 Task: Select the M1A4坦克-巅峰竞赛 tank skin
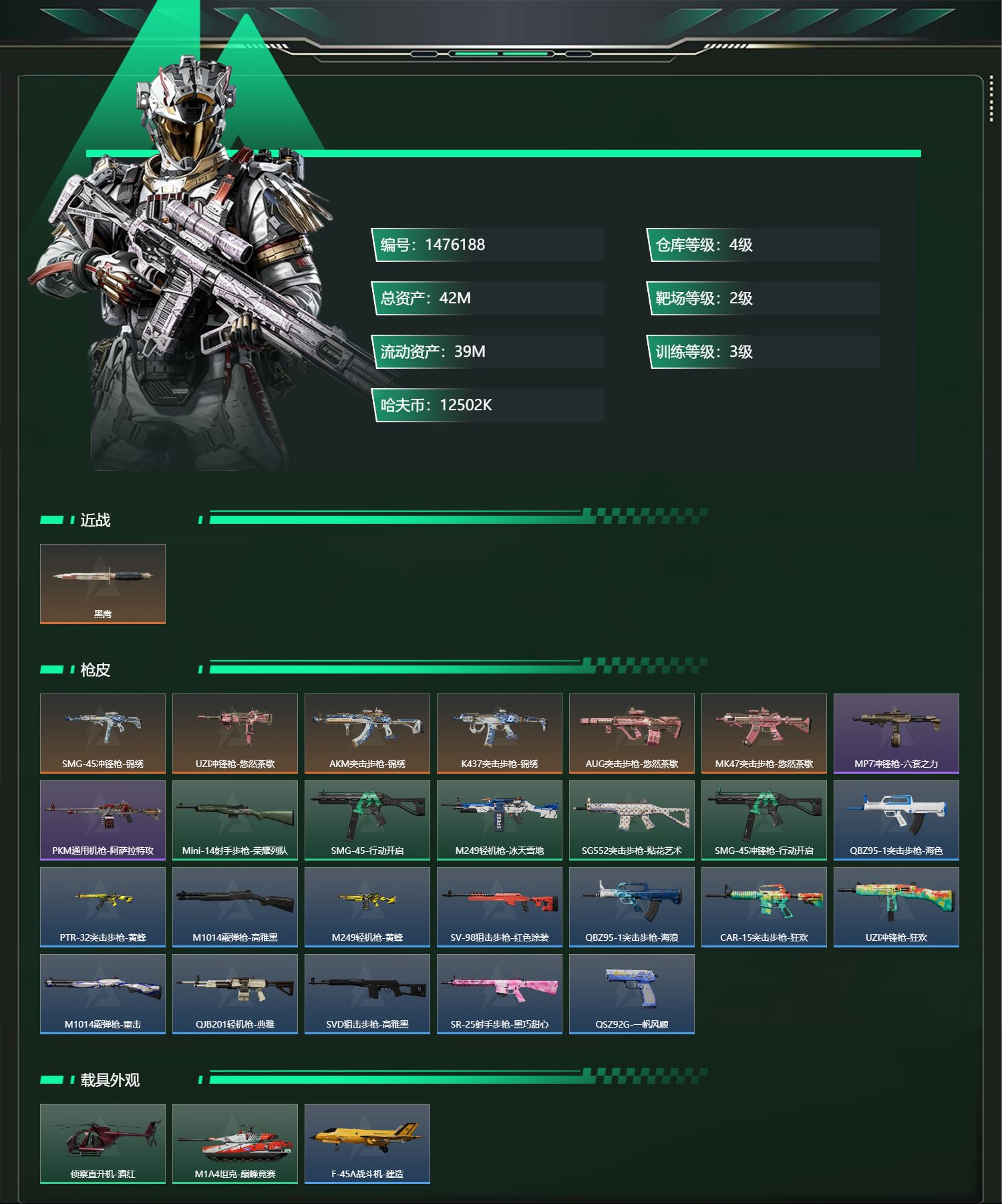pos(235,1144)
